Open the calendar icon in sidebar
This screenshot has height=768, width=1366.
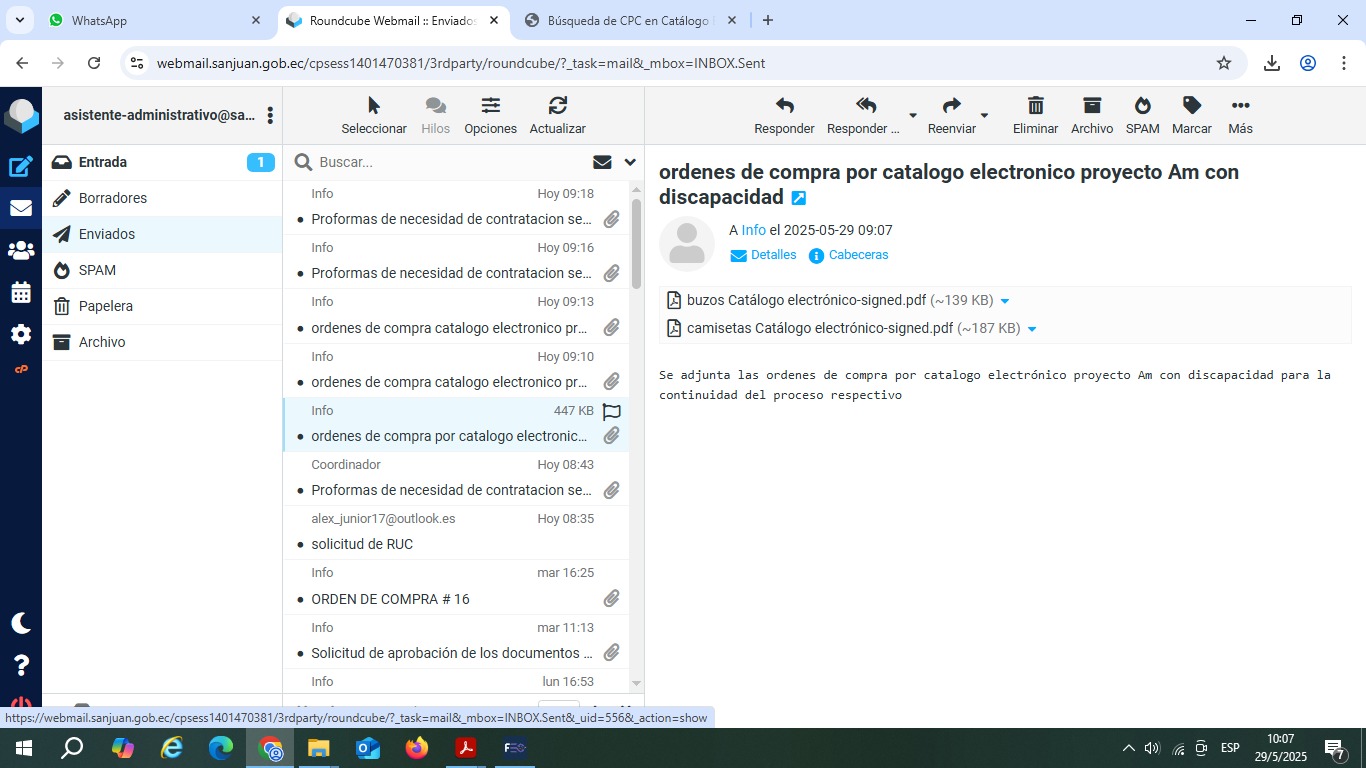click(x=21, y=293)
